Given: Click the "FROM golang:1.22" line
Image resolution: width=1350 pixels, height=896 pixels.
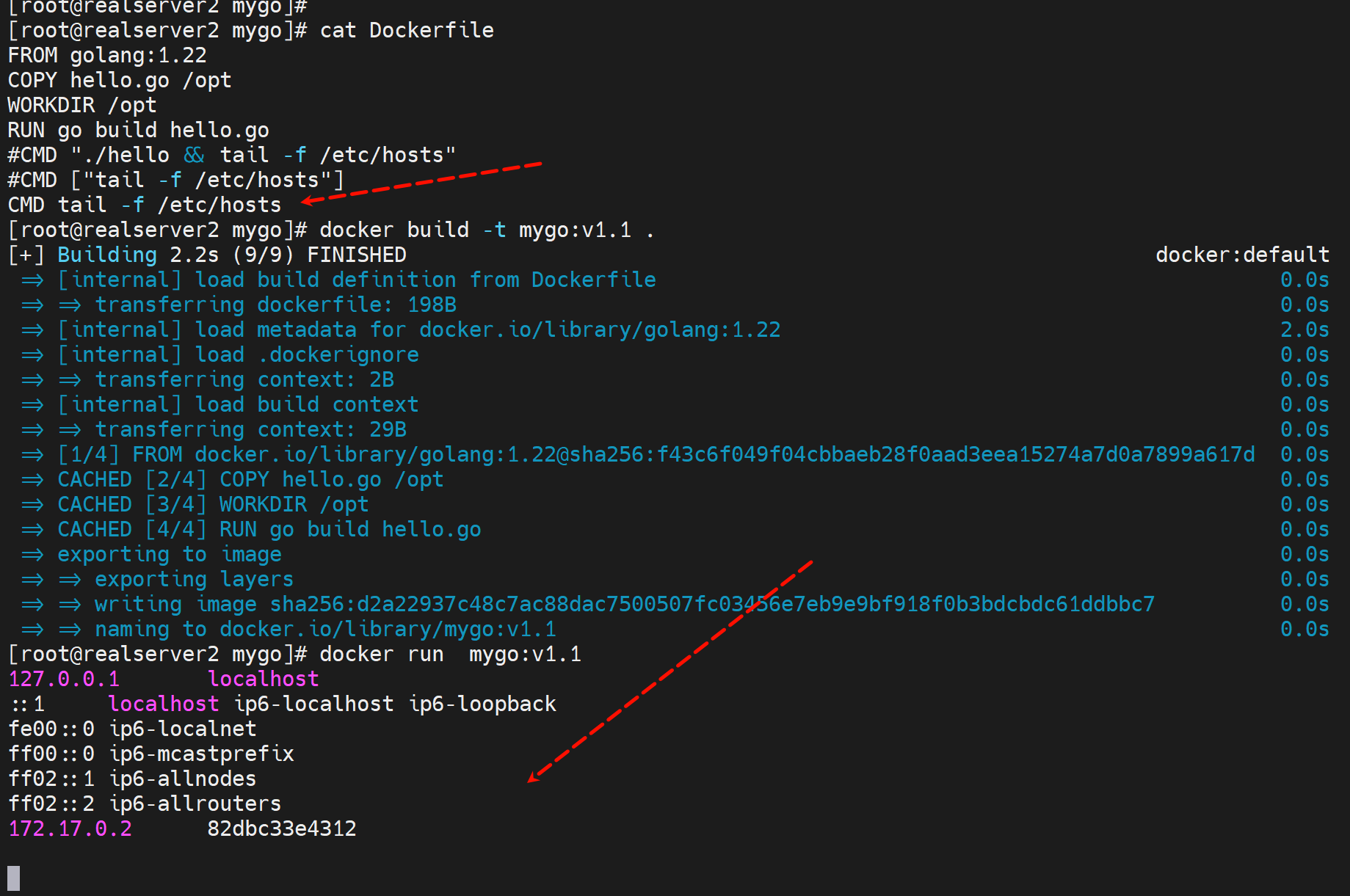Looking at the screenshot, I should tap(107, 56).
